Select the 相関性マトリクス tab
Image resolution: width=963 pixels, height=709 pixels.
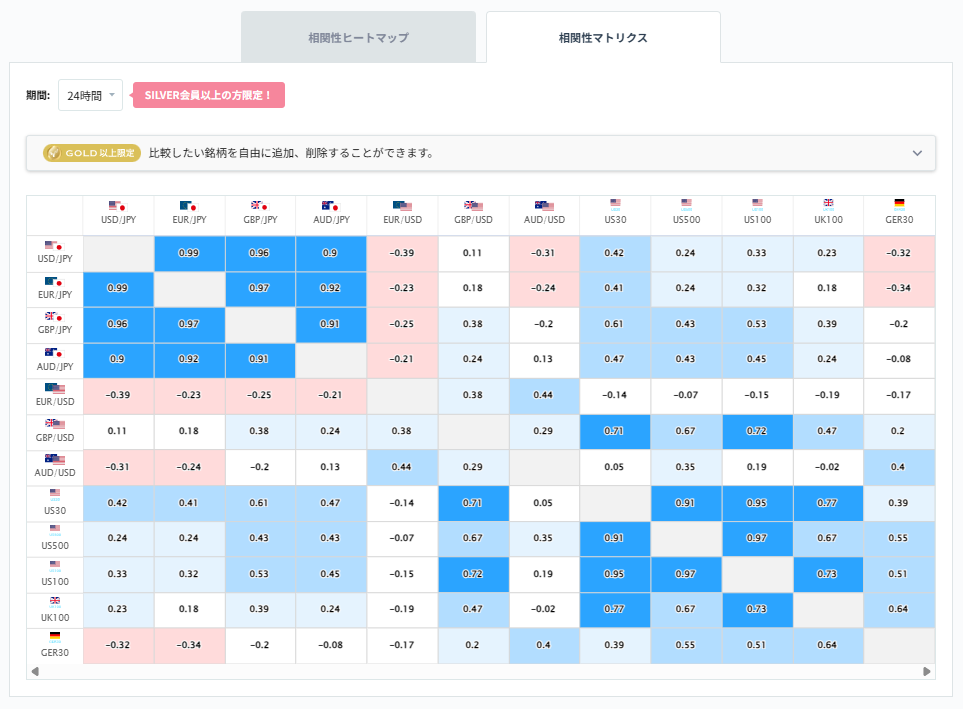pos(603,36)
